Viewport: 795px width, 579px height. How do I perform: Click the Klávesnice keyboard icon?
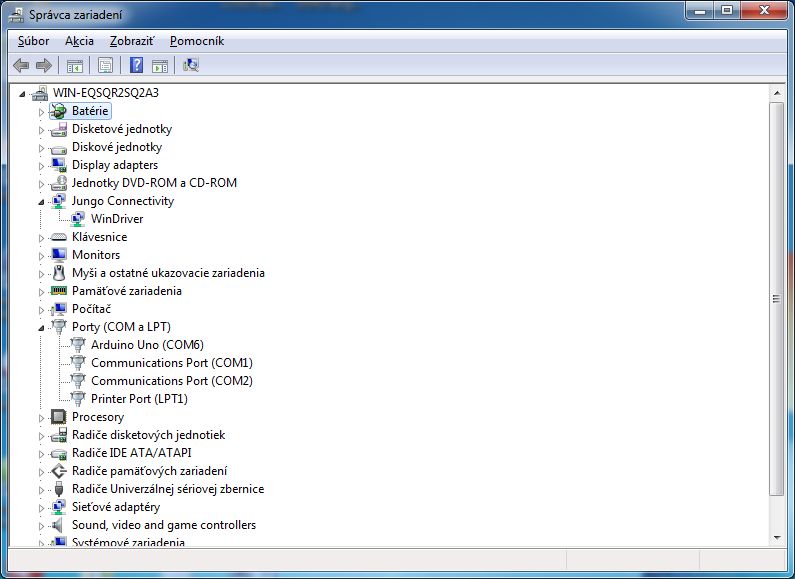click(x=59, y=237)
